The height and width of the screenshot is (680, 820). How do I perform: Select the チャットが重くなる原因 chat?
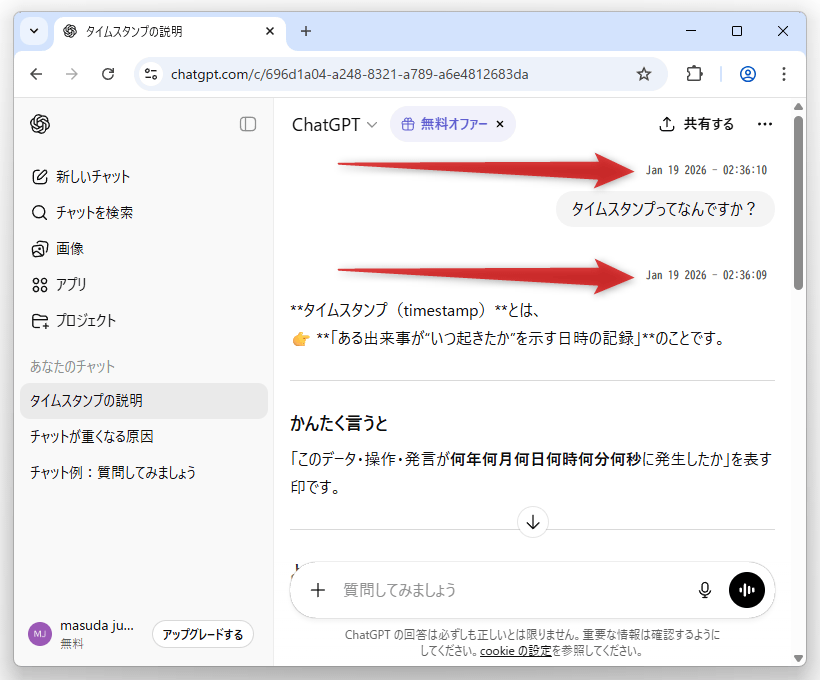[91, 437]
